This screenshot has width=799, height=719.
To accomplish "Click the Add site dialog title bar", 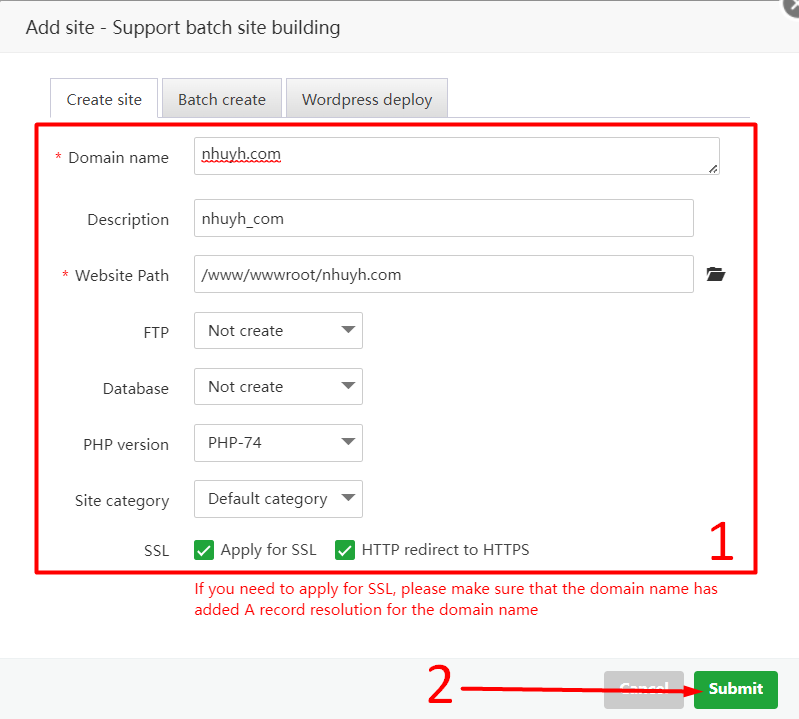I will [183, 28].
